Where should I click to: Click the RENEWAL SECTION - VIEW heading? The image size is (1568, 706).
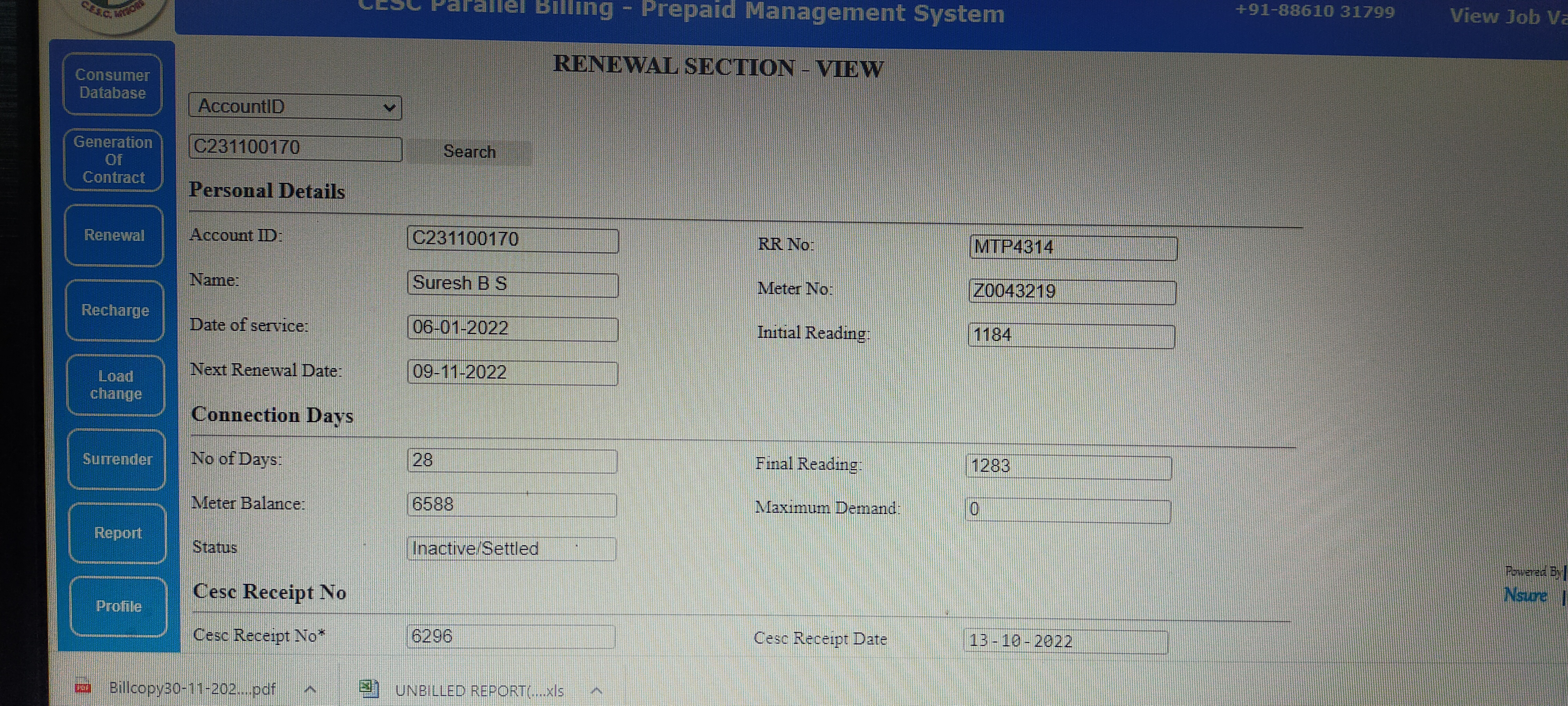718,67
